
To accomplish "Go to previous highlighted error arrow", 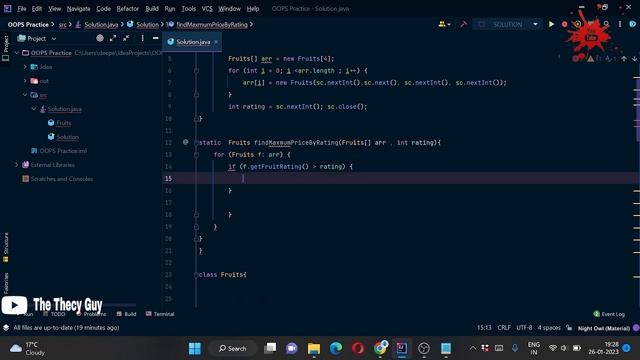I will click(x=624, y=59).
